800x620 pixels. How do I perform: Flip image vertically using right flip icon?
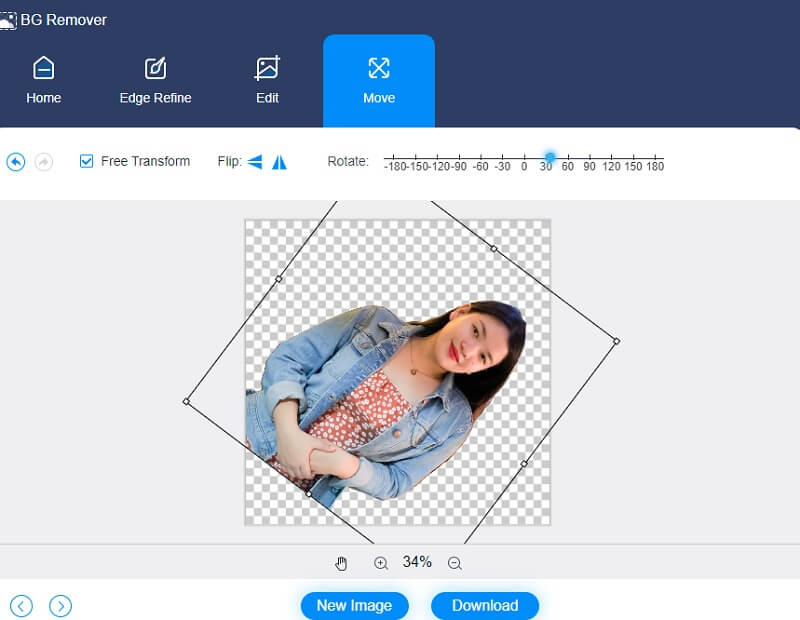[x=279, y=161]
